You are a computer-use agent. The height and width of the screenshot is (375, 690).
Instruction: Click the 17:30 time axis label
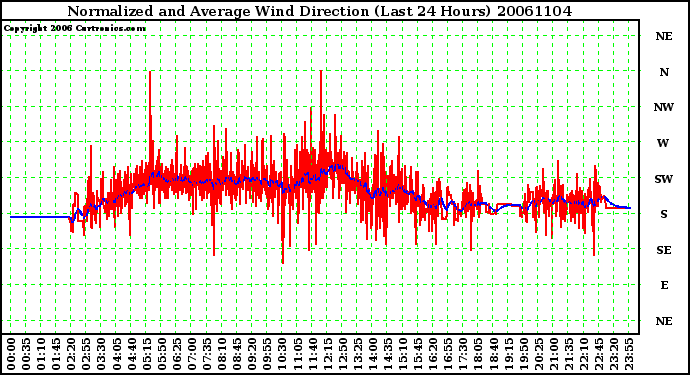[463, 354]
